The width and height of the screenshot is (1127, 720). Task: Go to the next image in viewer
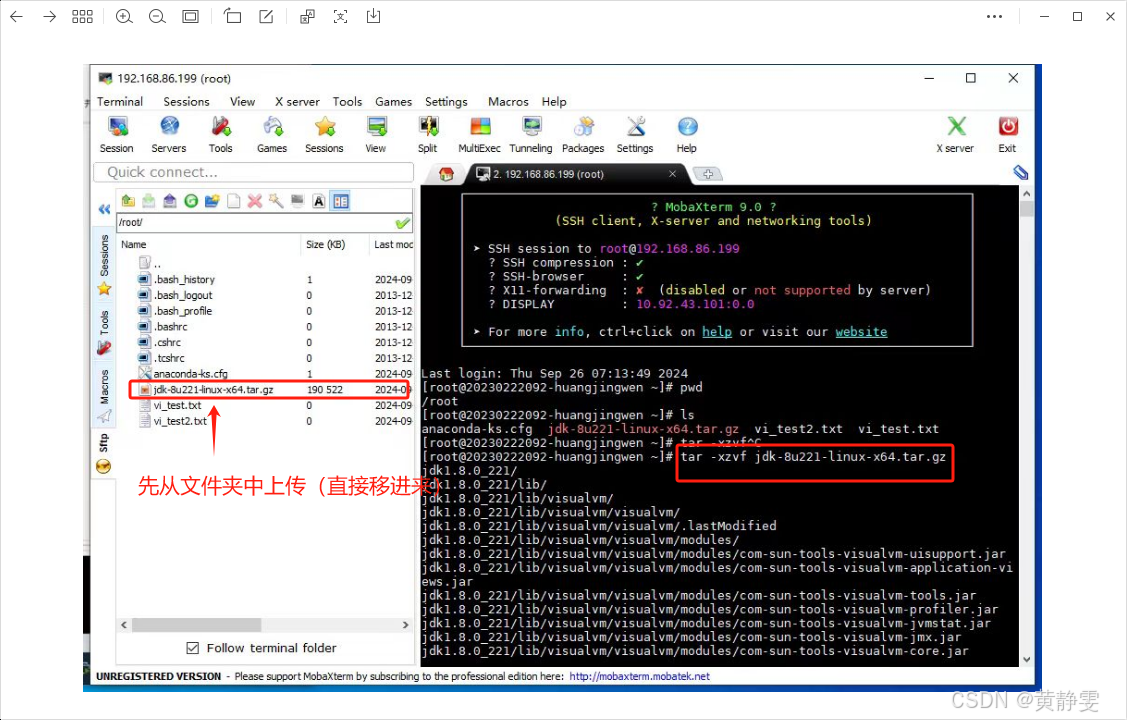(x=49, y=17)
